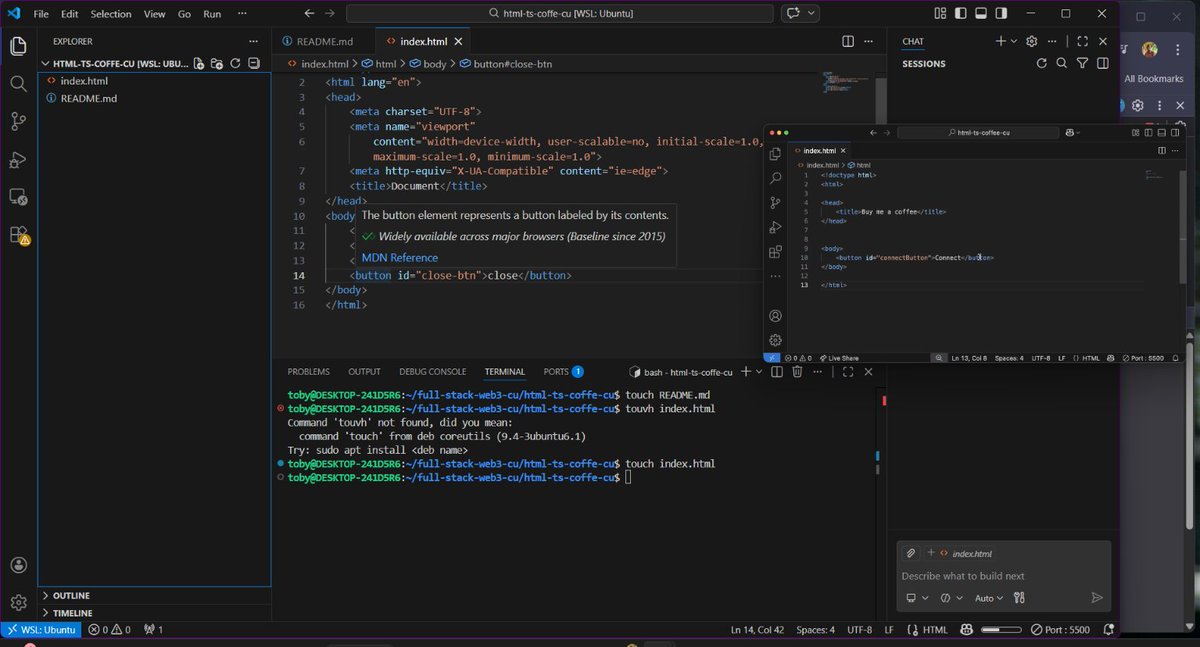Image resolution: width=1200 pixels, height=647 pixels.
Task: Configure chat tools icon
Action: pos(1019,598)
